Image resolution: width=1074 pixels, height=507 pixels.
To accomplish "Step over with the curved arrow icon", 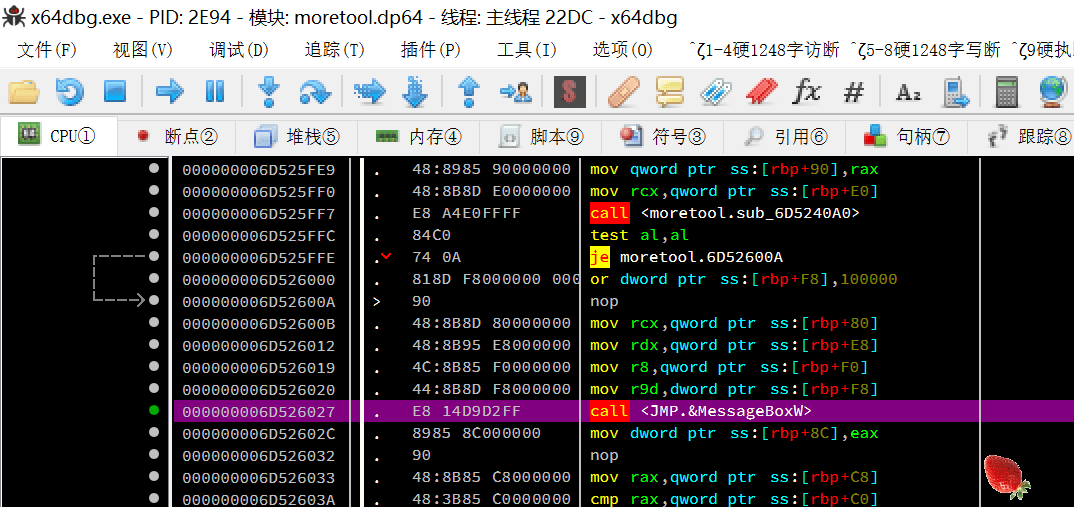I will (315, 91).
